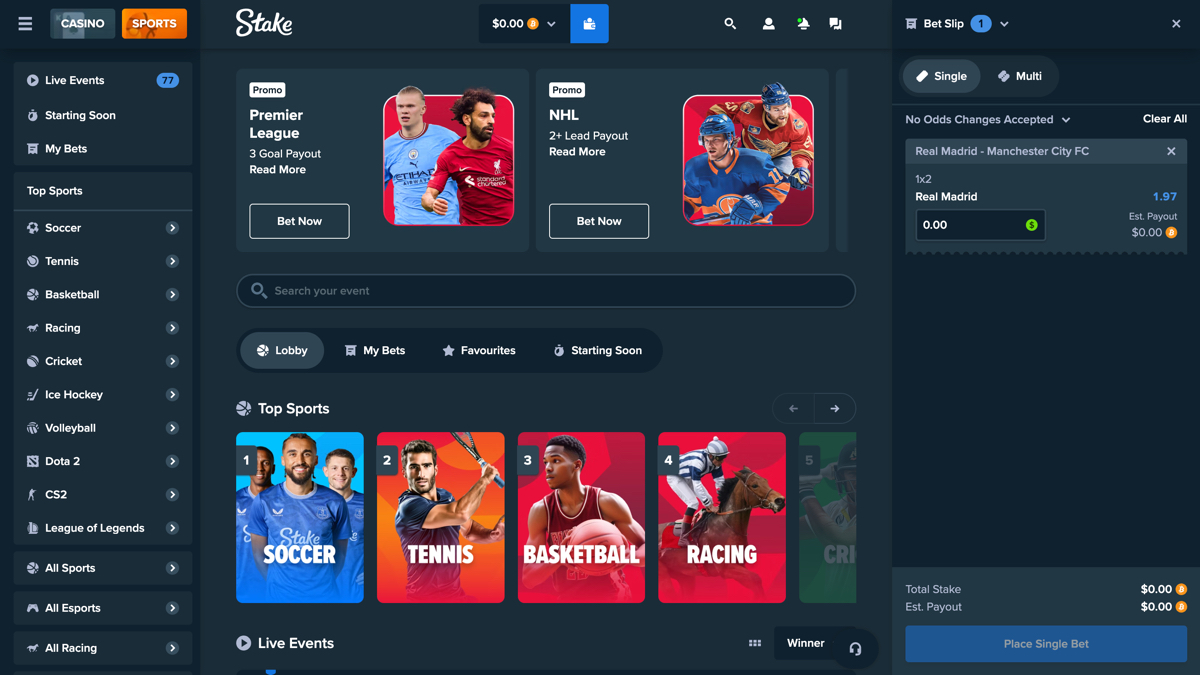
Task: Click the Place Single Bet button
Action: point(1045,644)
